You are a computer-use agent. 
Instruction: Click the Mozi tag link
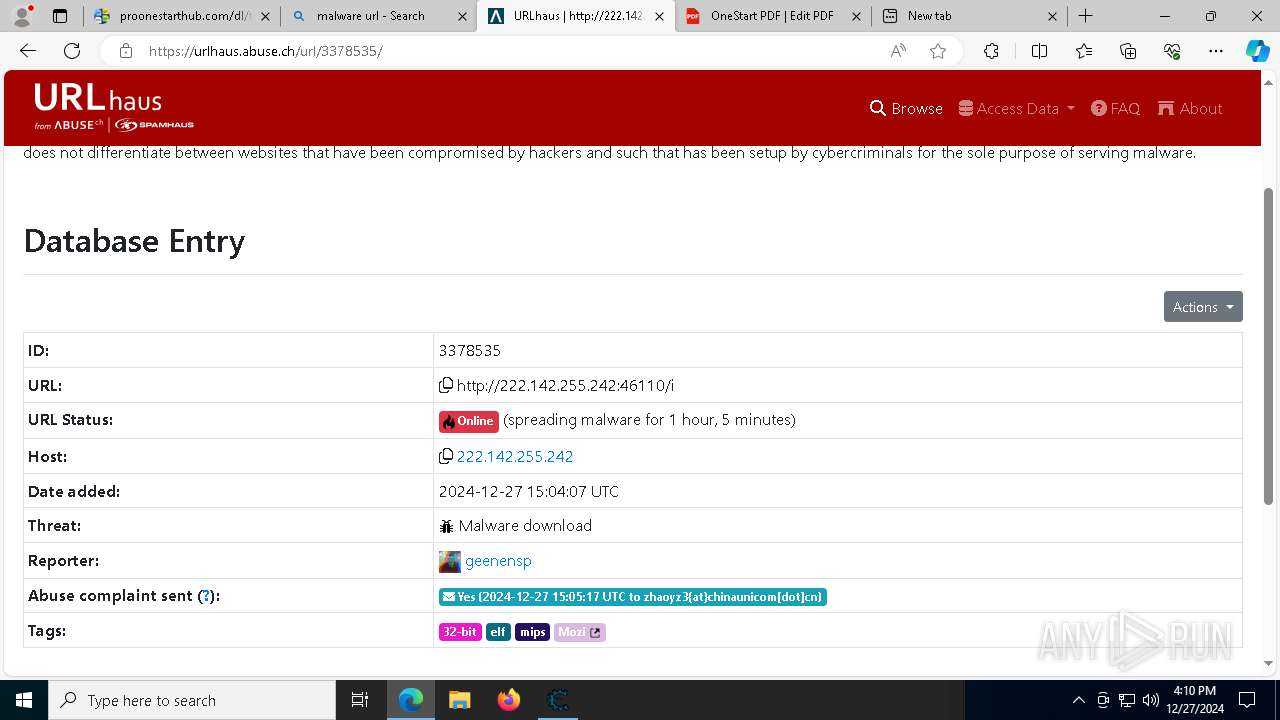click(x=580, y=632)
